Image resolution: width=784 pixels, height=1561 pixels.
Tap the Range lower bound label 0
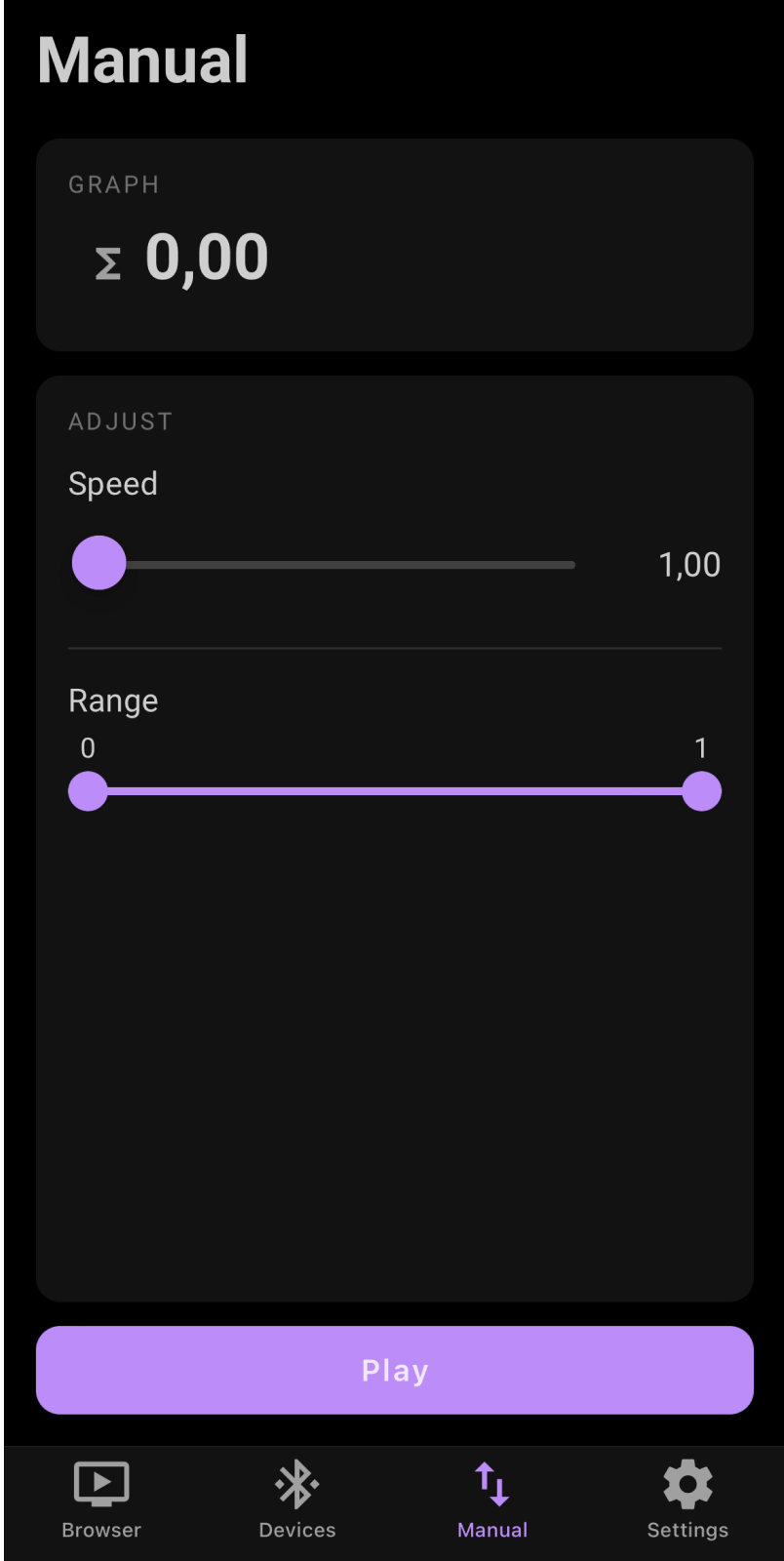[x=88, y=748]
